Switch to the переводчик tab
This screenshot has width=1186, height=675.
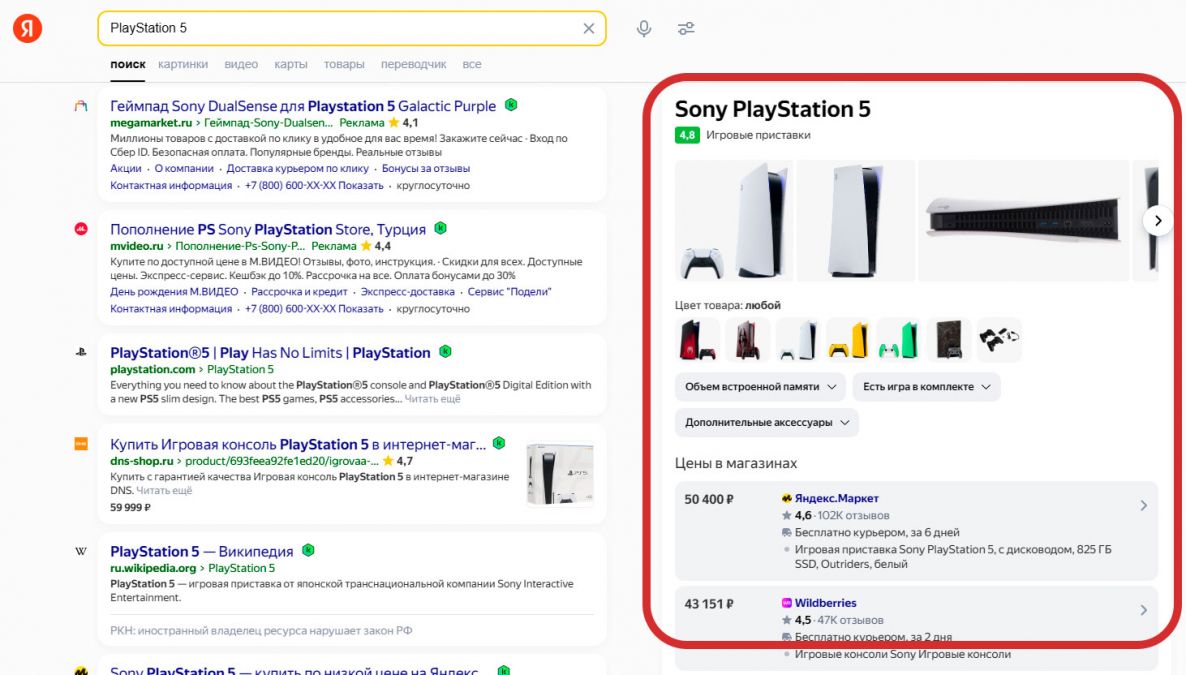pos(414,64)
